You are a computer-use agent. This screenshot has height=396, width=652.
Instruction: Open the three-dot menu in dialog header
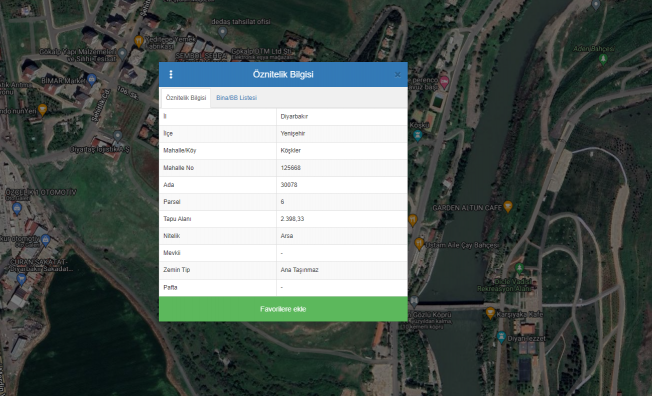click(171, 74)
